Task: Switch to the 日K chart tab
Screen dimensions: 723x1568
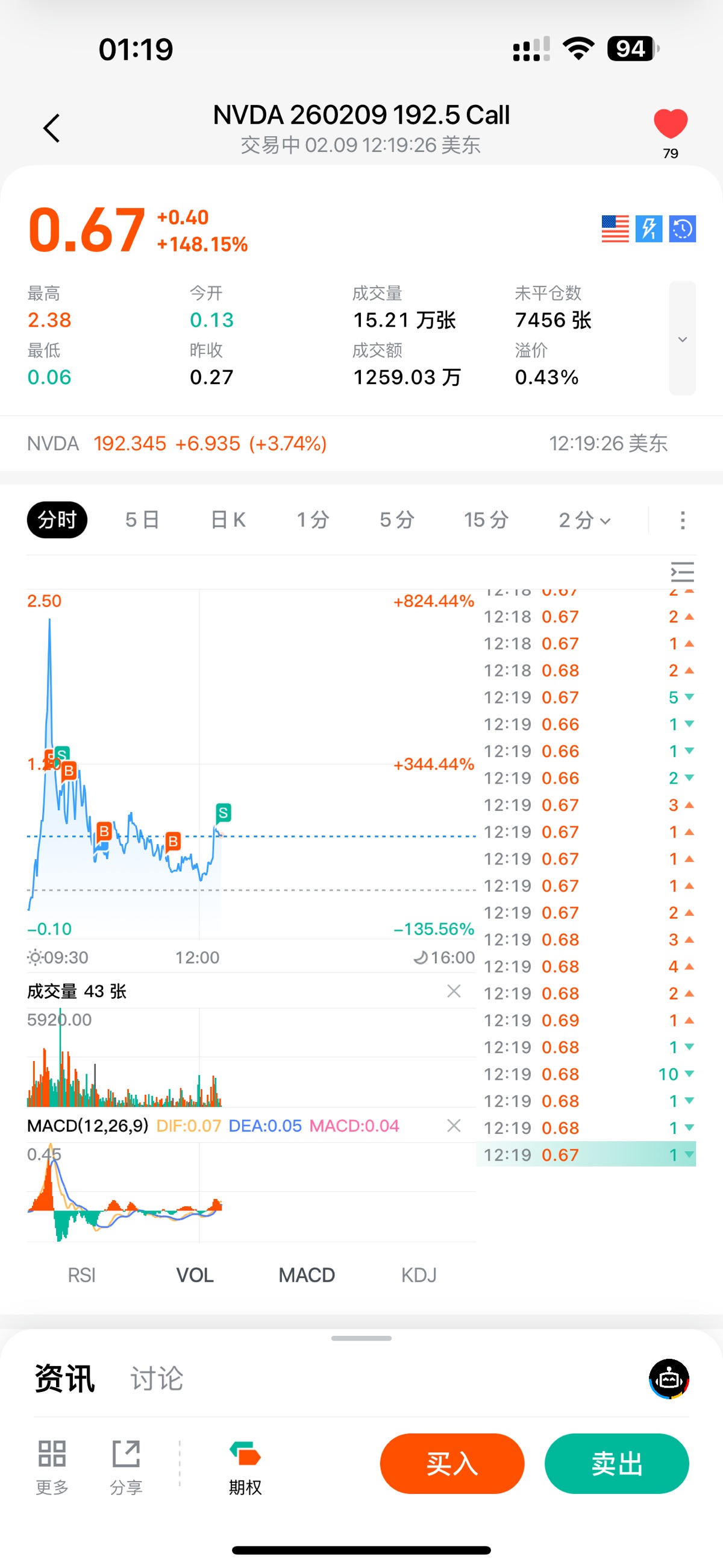Action: [228, 520]
